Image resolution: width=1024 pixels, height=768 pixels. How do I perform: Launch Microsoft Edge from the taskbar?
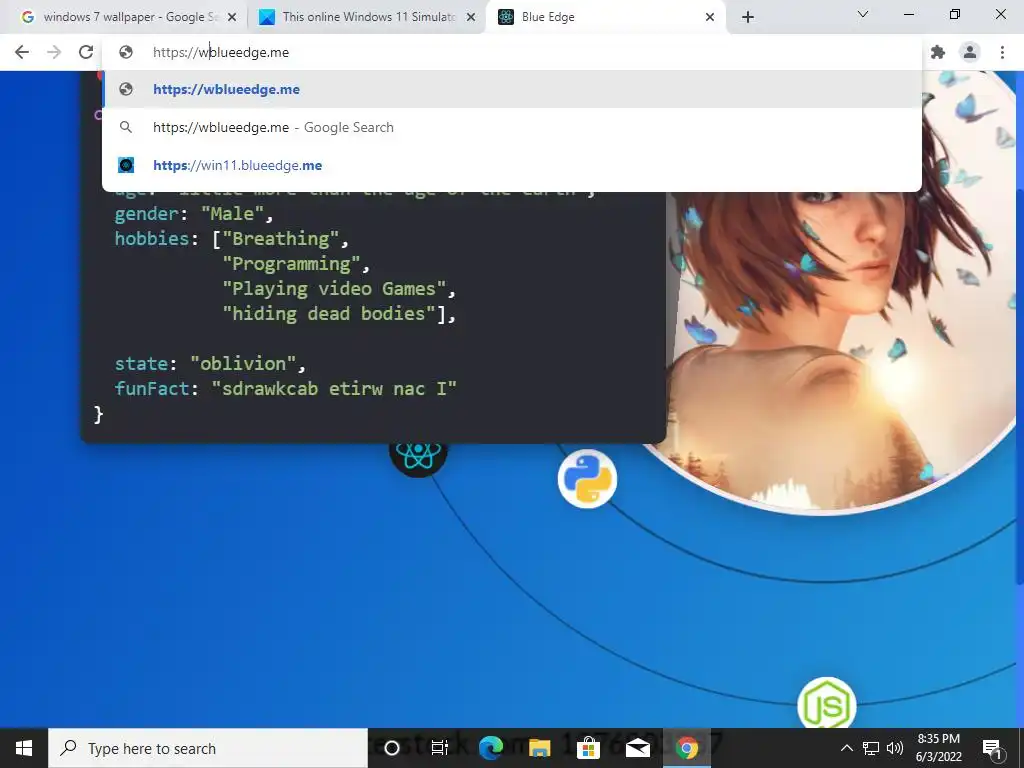(491, 748)
